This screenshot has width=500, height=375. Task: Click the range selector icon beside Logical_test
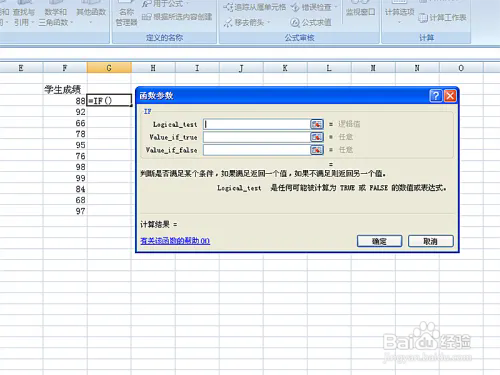(317, 124)
